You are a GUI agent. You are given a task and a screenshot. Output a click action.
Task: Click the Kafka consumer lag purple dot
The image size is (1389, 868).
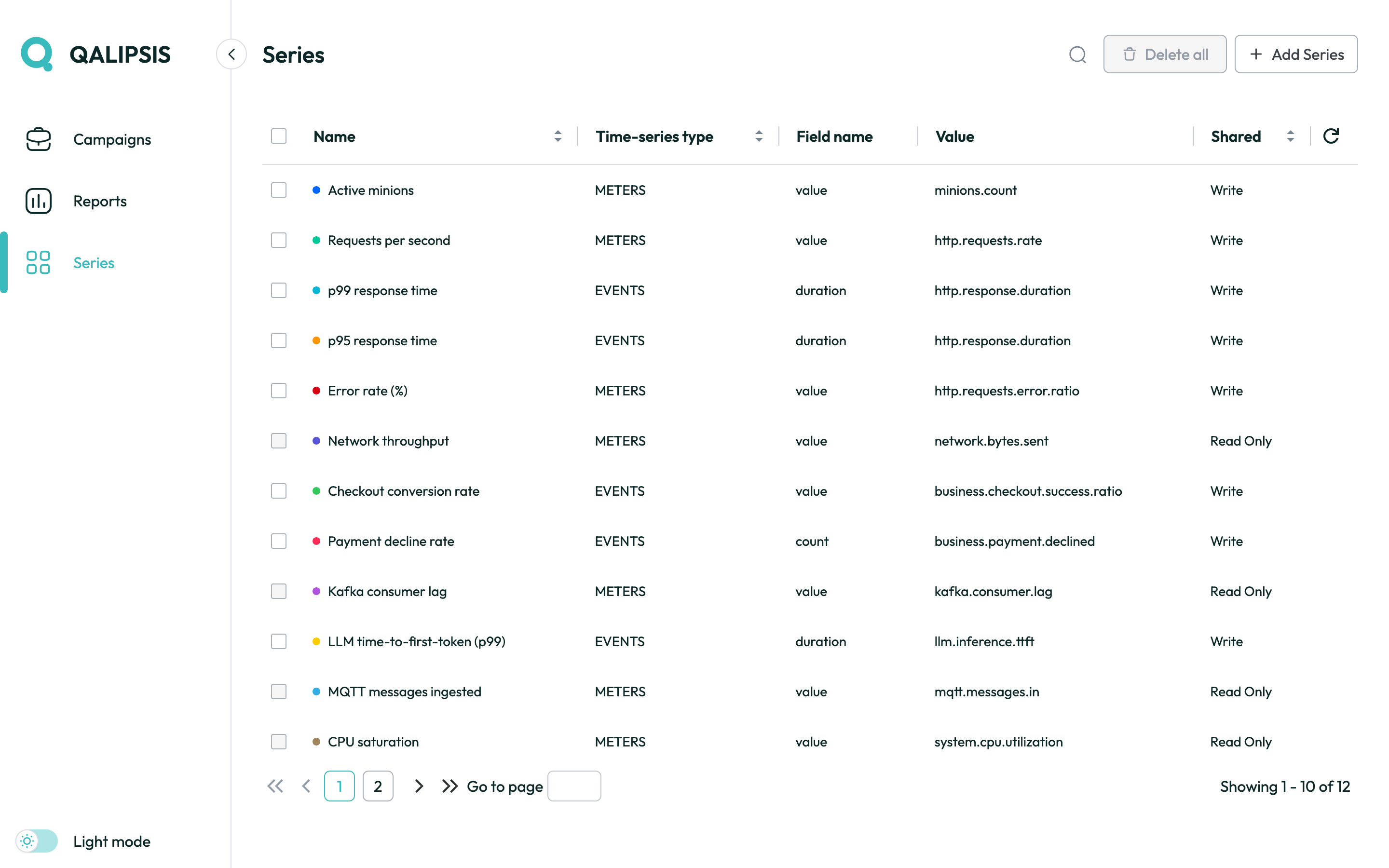coord(316,591)
